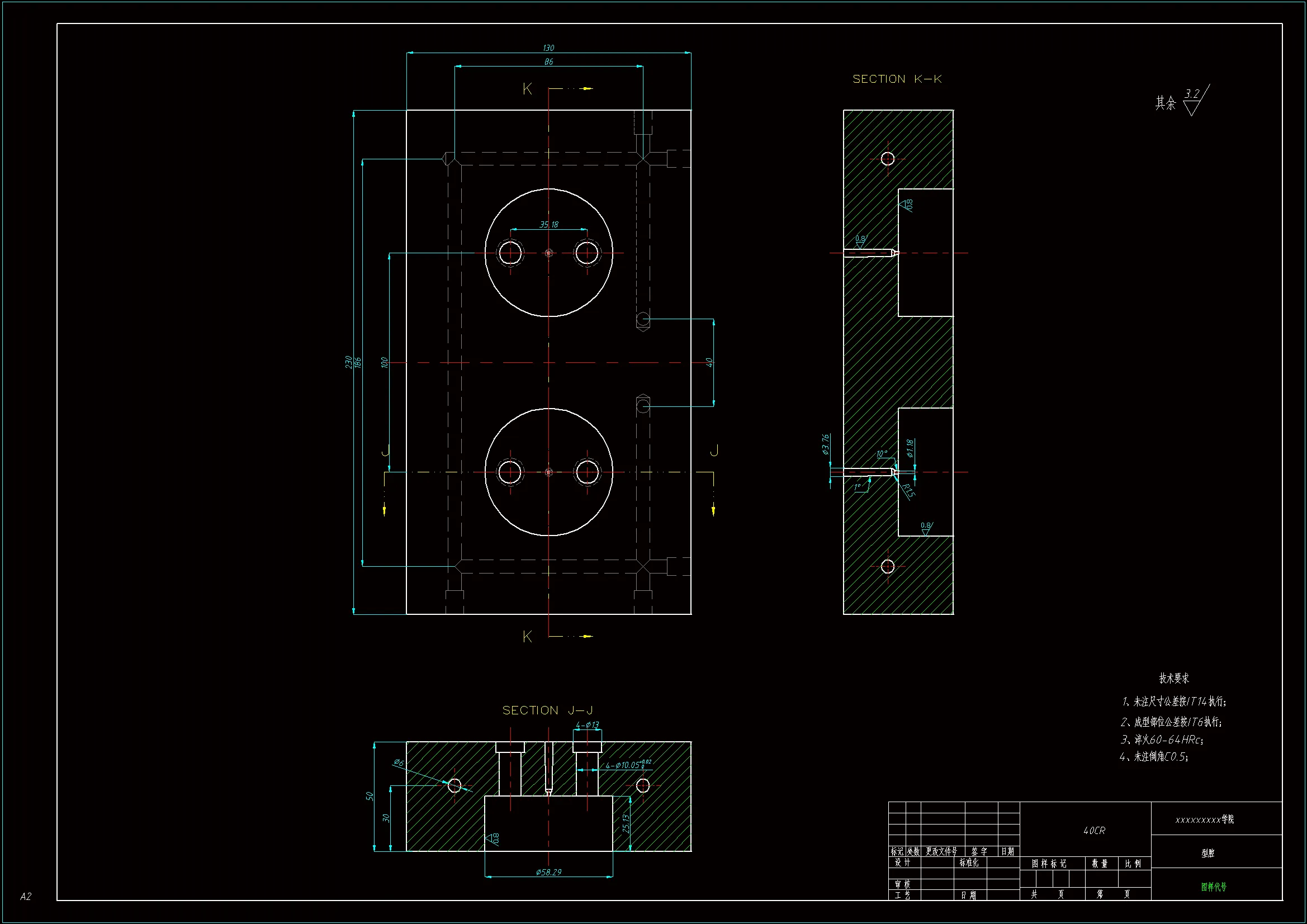Click the SECTION K-K title text
This screenshot has height=924, width=1307.
897,79
